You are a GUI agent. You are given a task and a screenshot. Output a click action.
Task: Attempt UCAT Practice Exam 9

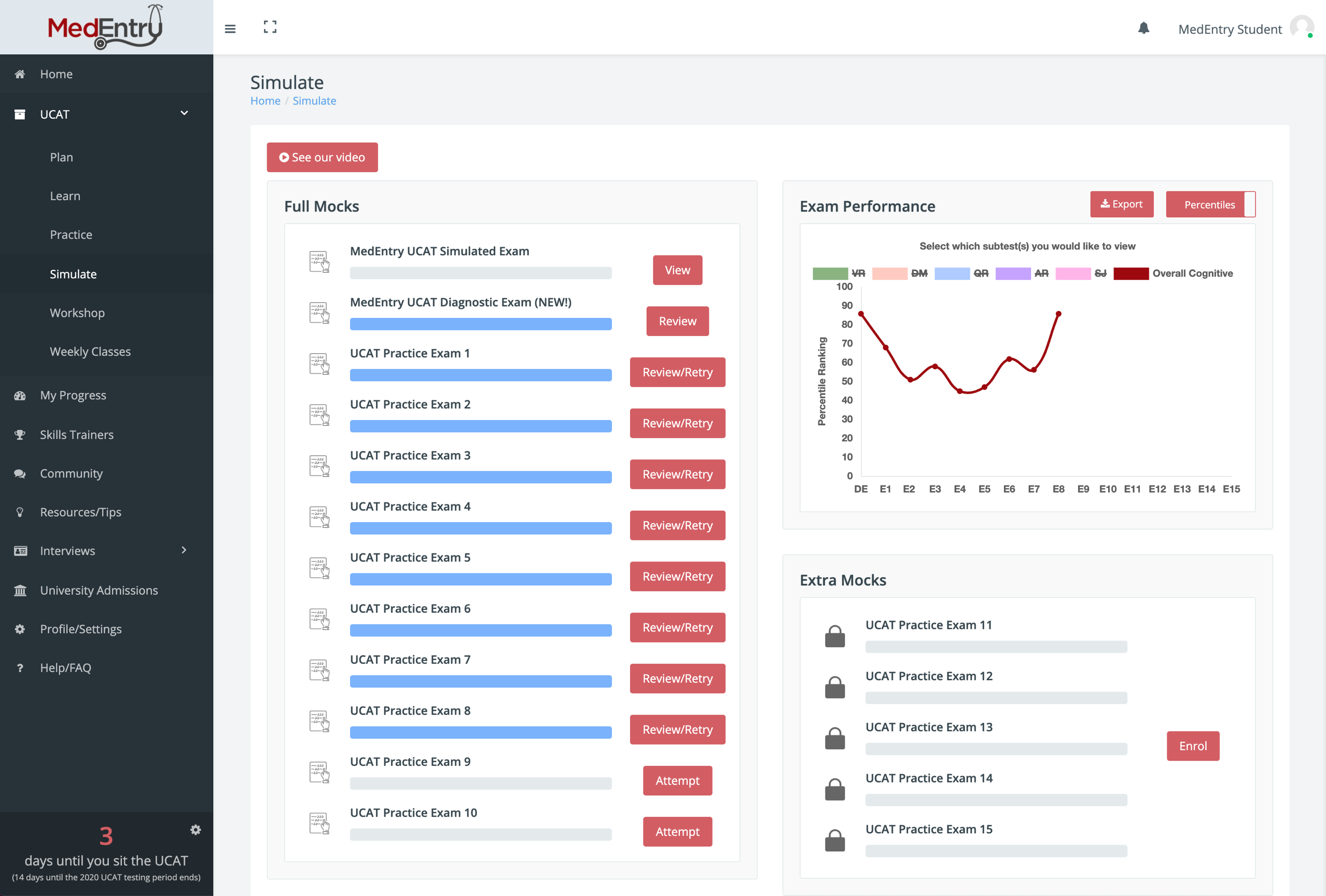tap(677, 781)
